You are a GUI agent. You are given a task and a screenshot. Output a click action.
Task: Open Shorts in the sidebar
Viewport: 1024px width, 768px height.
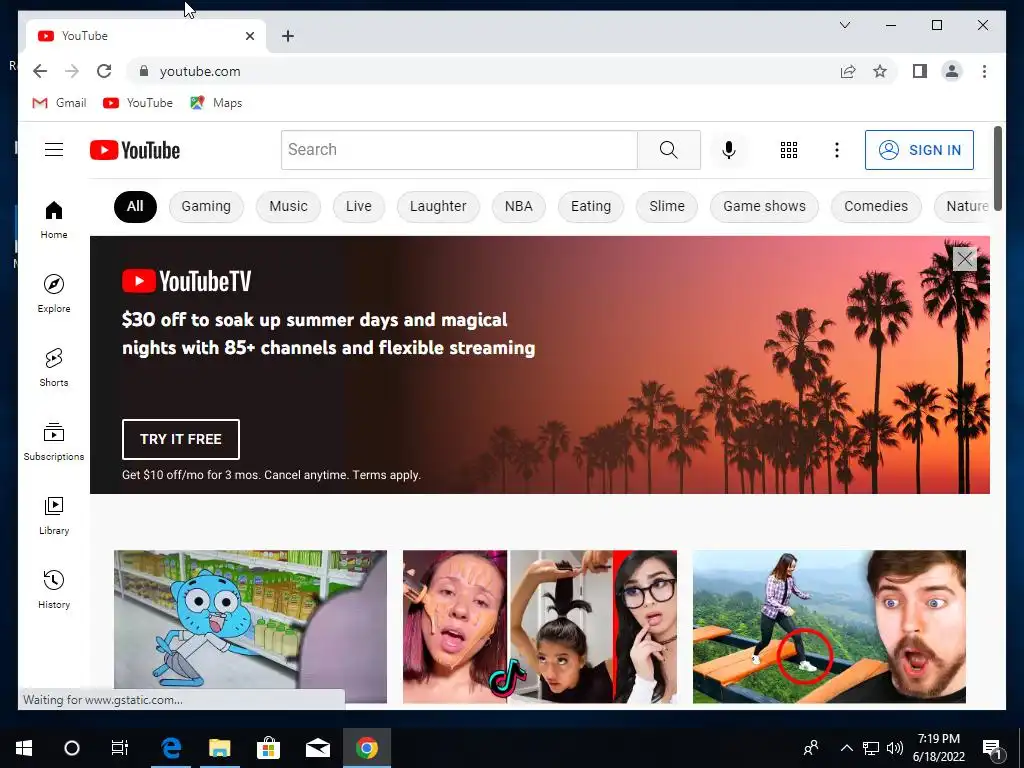pos(54,368)
